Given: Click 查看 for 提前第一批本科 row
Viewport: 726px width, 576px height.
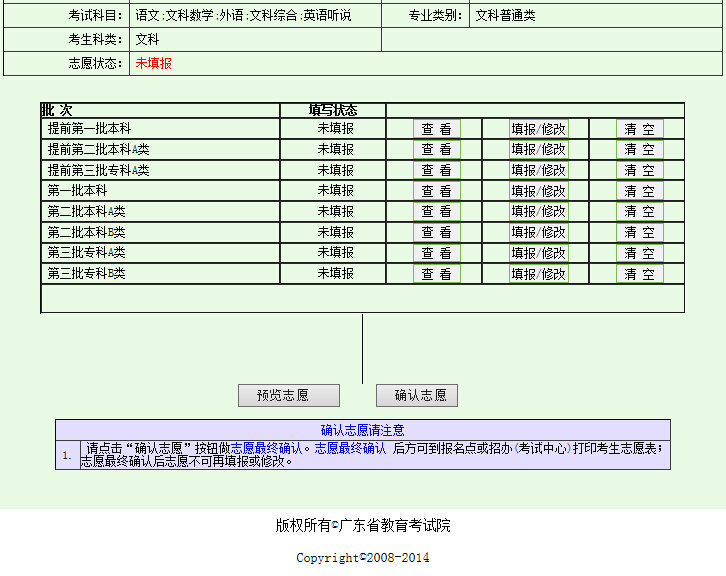Looking at the screenshot, I should [x=436, y=129].
